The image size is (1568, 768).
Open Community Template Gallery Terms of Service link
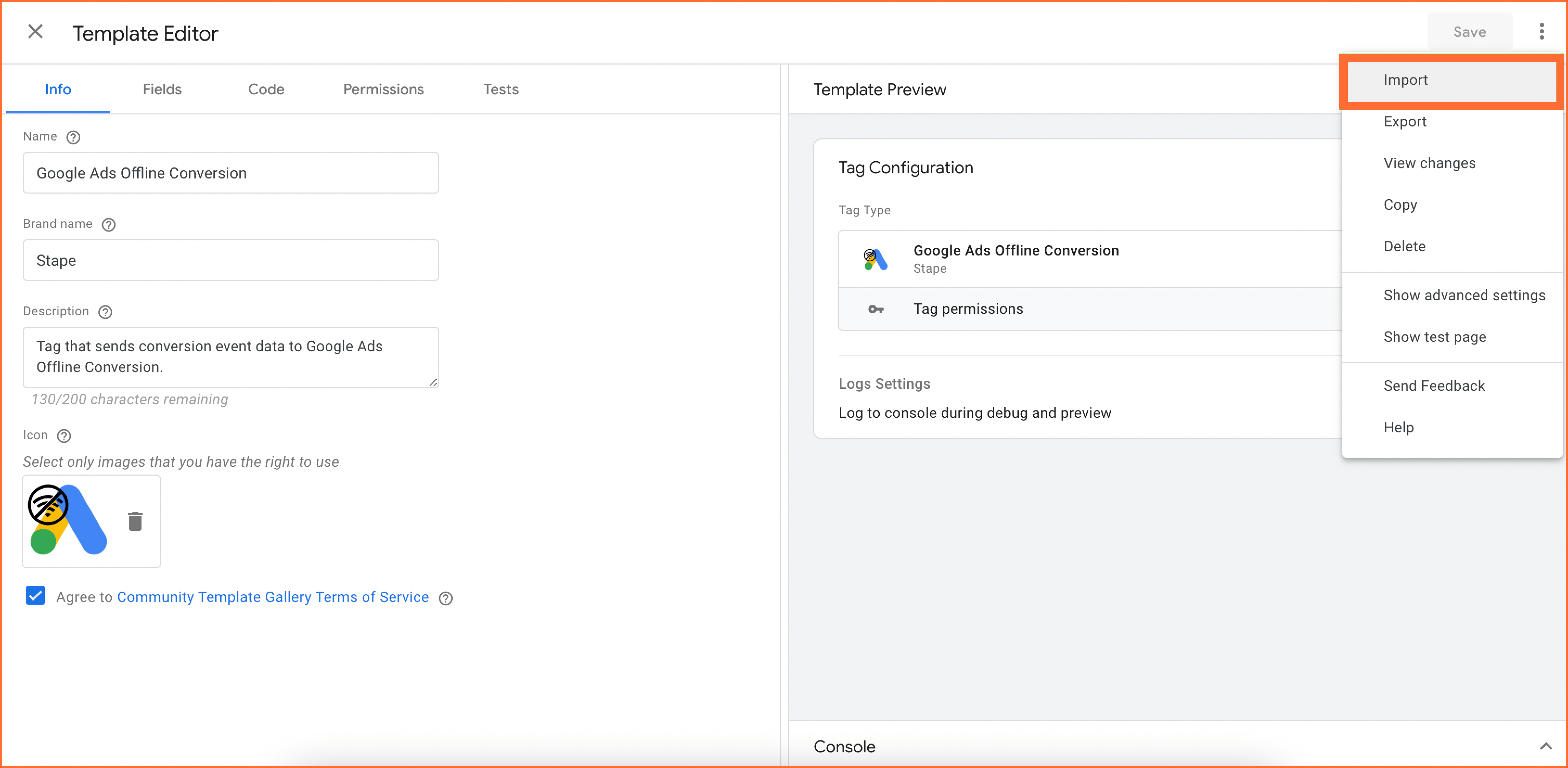(273, 597)
